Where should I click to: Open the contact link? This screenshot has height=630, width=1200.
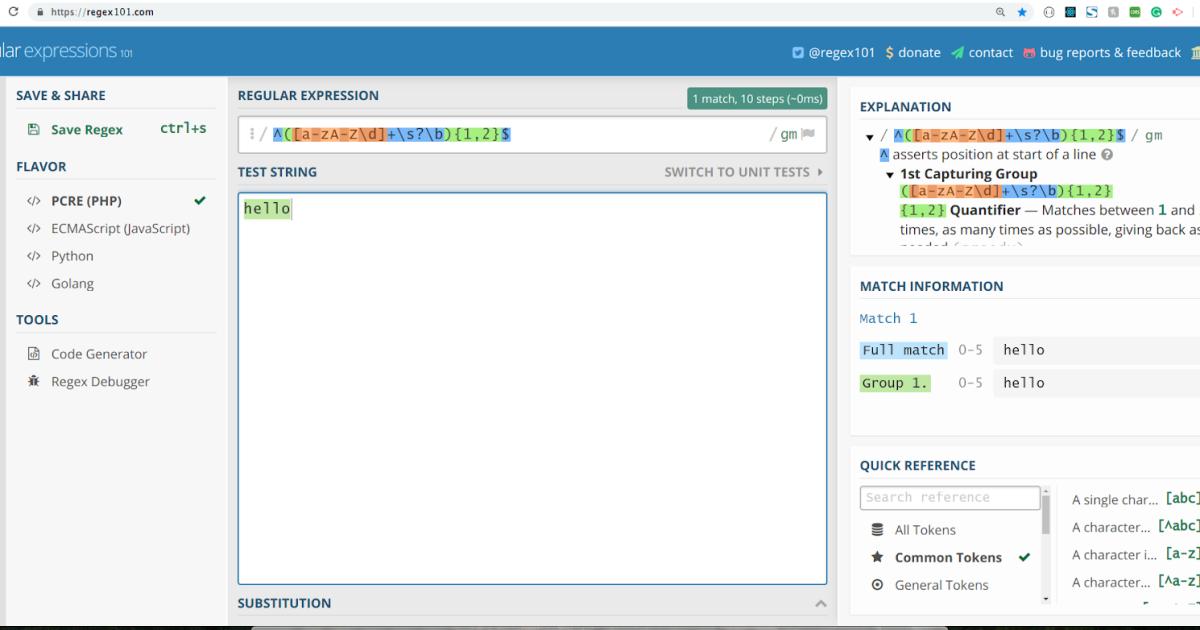click(982, 52)
